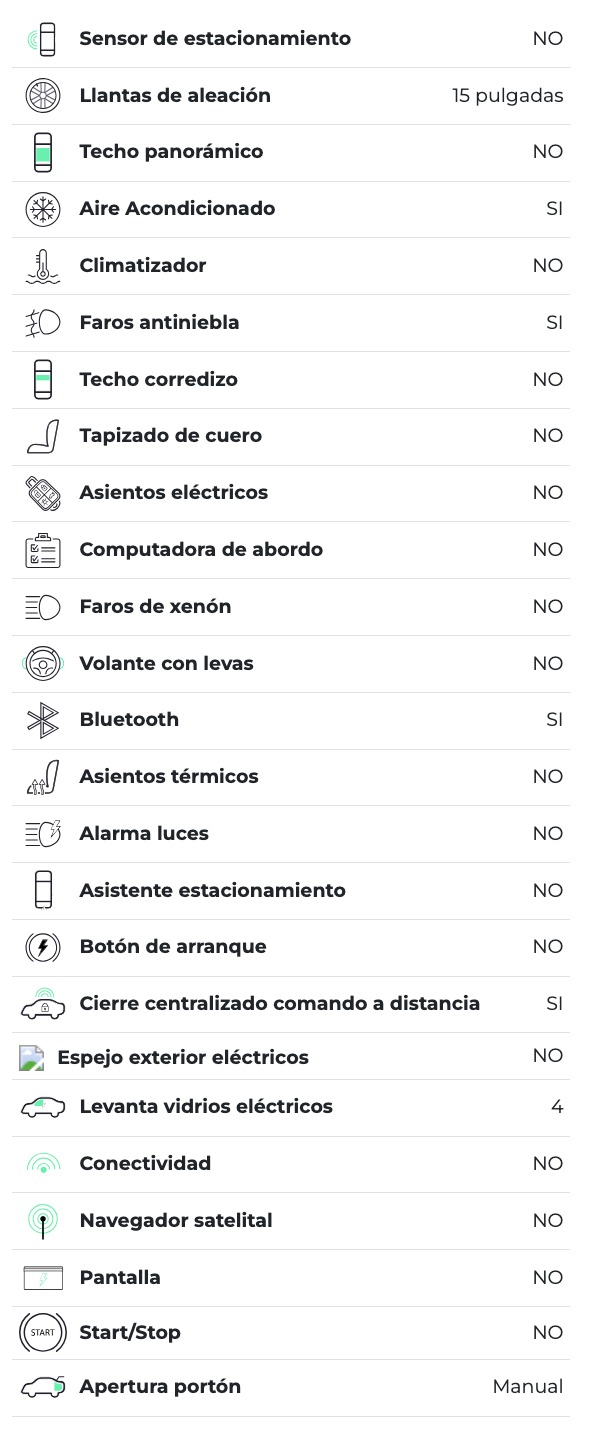Click the alloy wheel icon
The image size is (600, 1430).
pos(43,96)
